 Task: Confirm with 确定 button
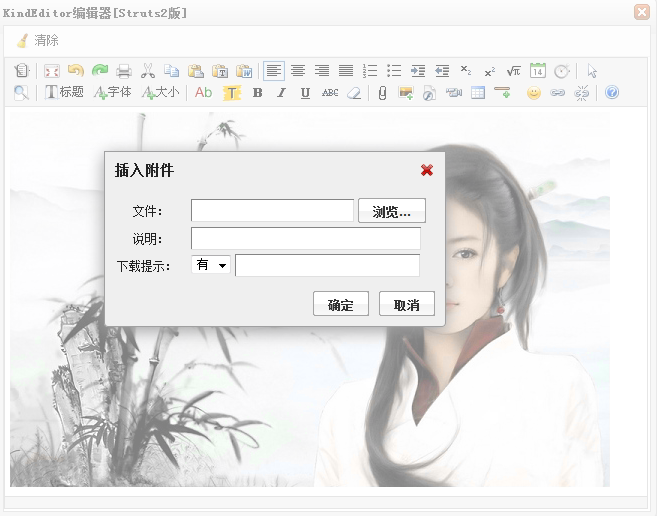tap(341, 304)
